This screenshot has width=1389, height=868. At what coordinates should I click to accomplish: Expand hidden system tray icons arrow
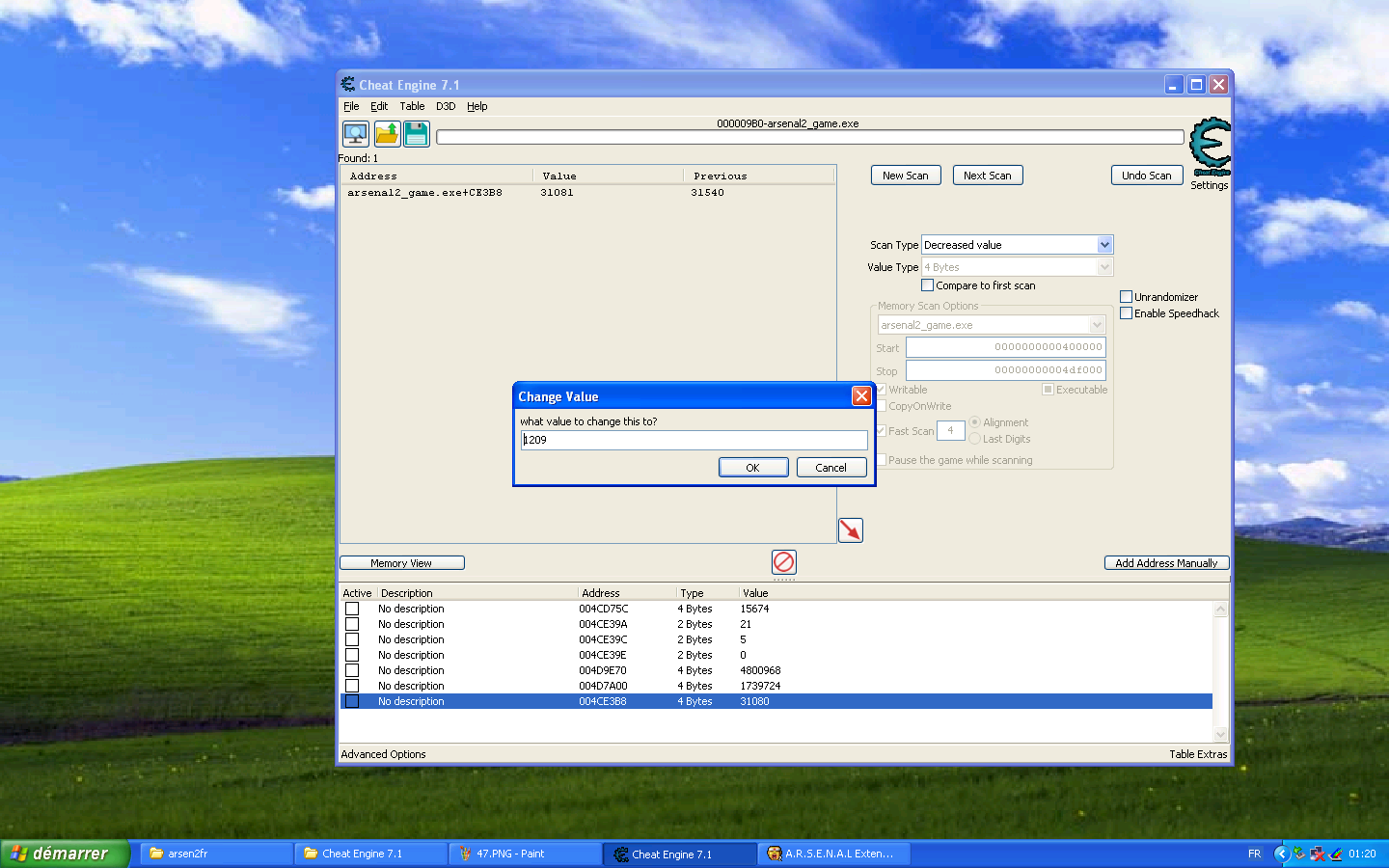click(x=1281, y=854)
